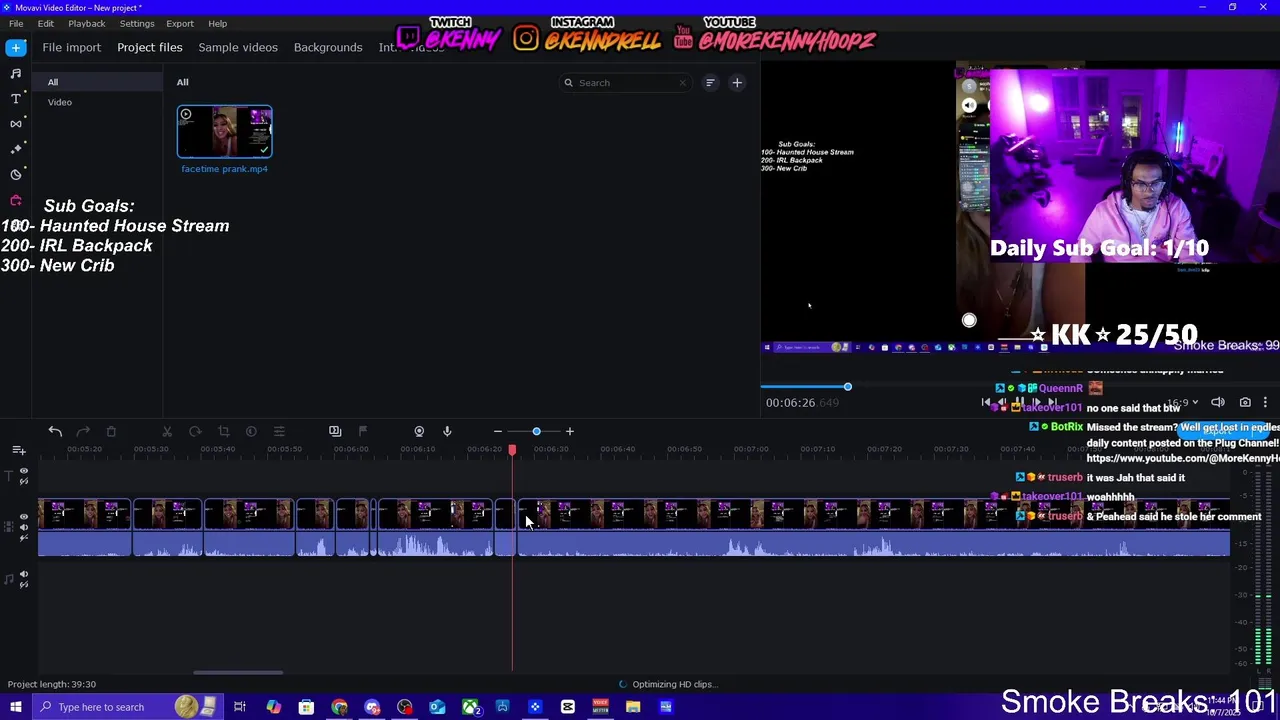
Task: Click the preview playback progress handle
Action: (x=847, y=387)
